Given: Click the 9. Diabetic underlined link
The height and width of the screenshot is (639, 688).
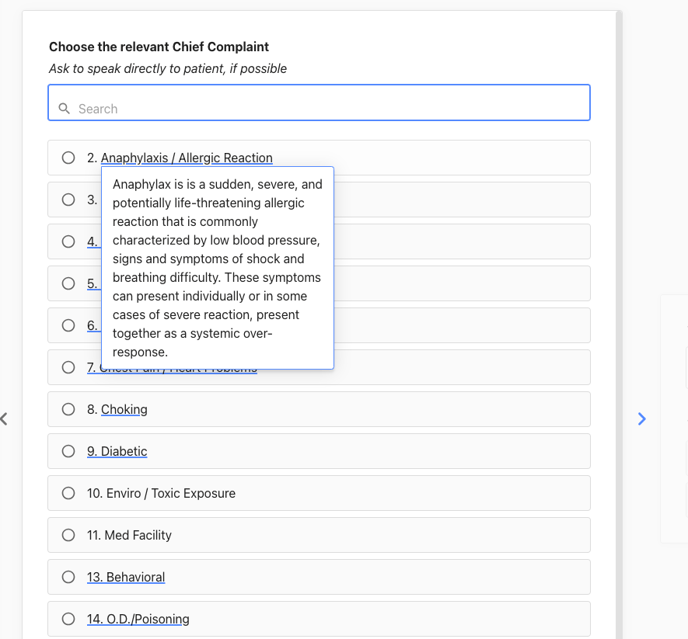Looking at the screenshot, I should (x=117, y=451).
